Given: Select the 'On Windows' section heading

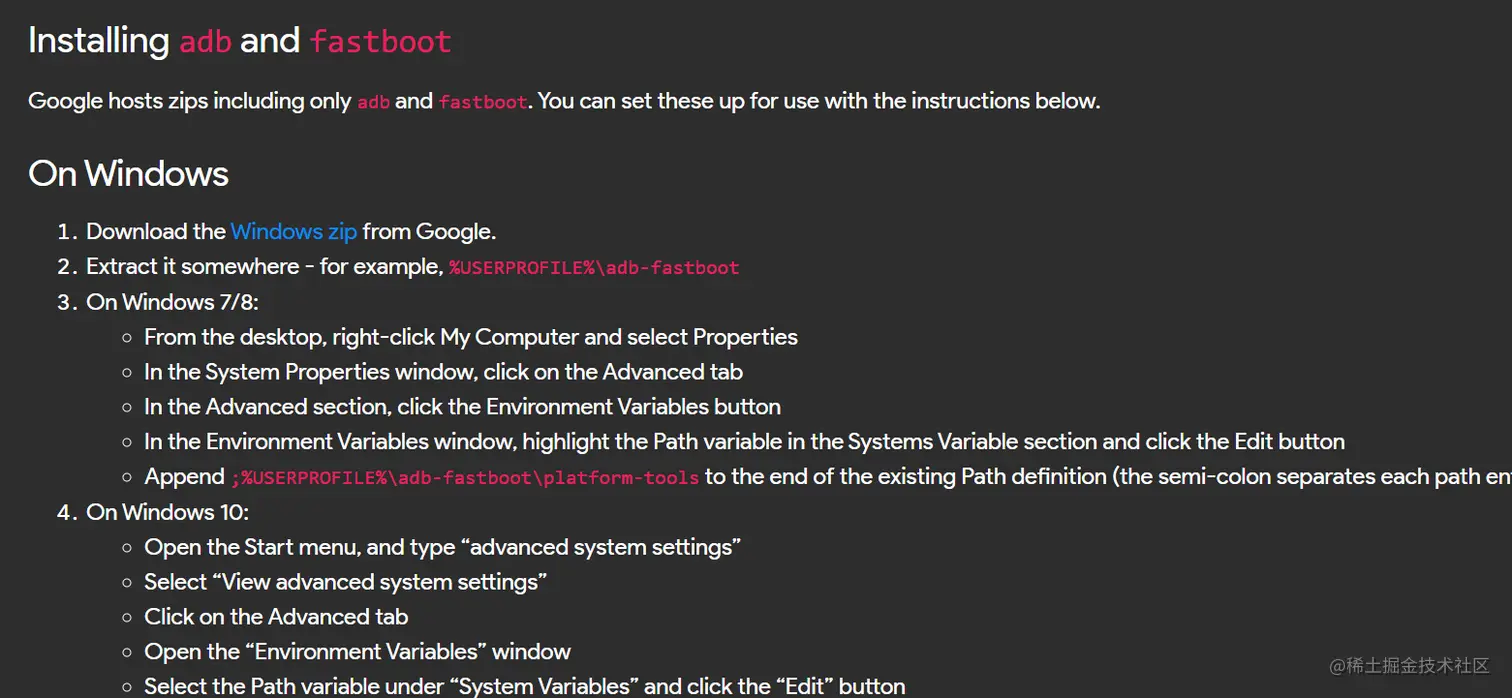Looking at the screenshot, I should tap(128, 174).
